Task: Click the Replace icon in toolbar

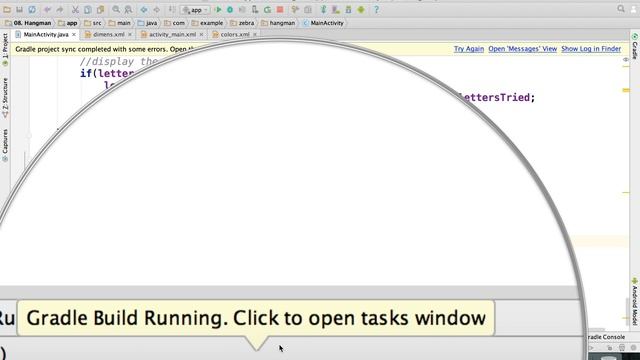Action: click(x=128, y=9)
